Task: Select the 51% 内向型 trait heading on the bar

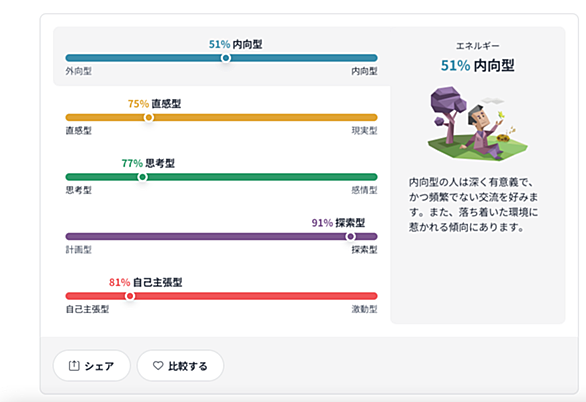Action: coord(235,44)
